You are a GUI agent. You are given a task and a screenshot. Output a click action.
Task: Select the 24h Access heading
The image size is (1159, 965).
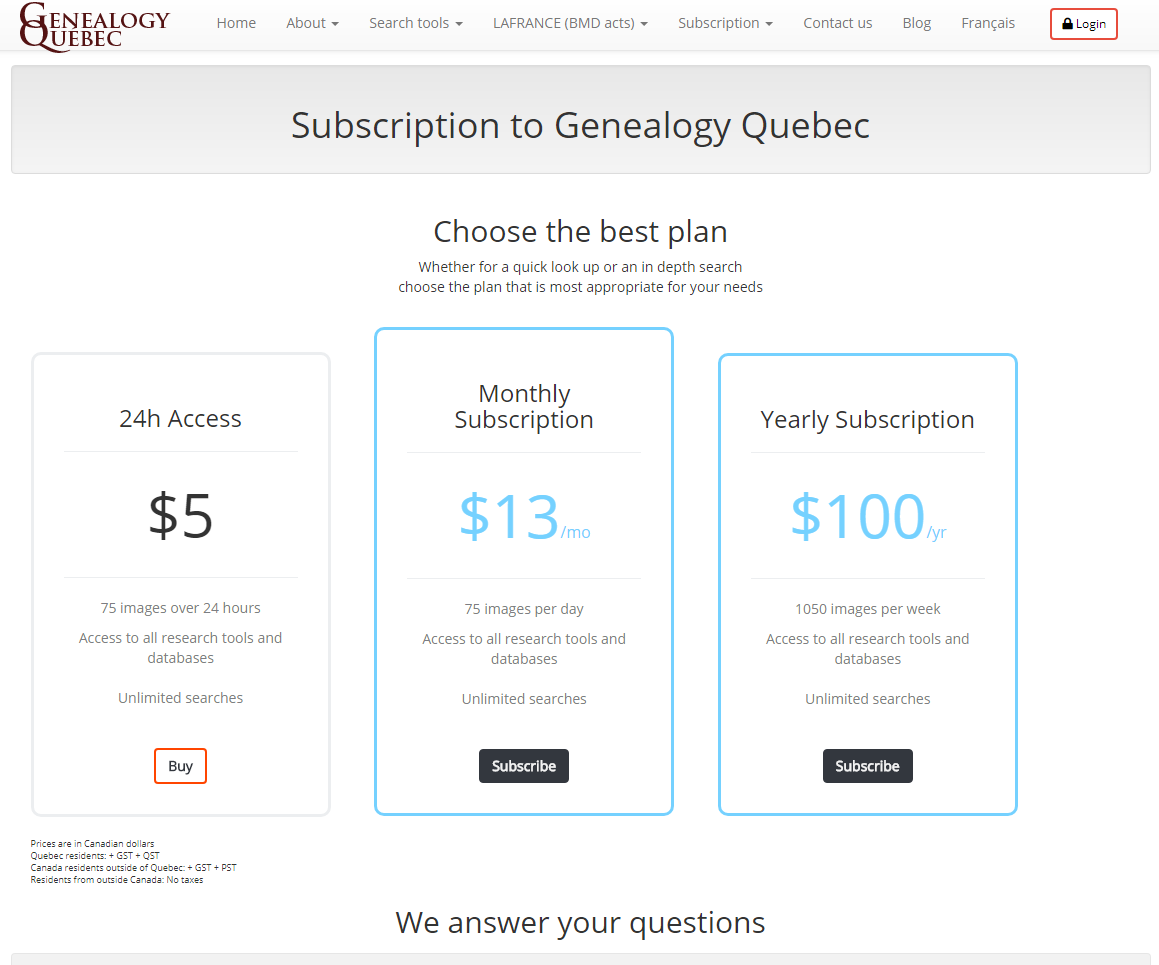(180, 418)
